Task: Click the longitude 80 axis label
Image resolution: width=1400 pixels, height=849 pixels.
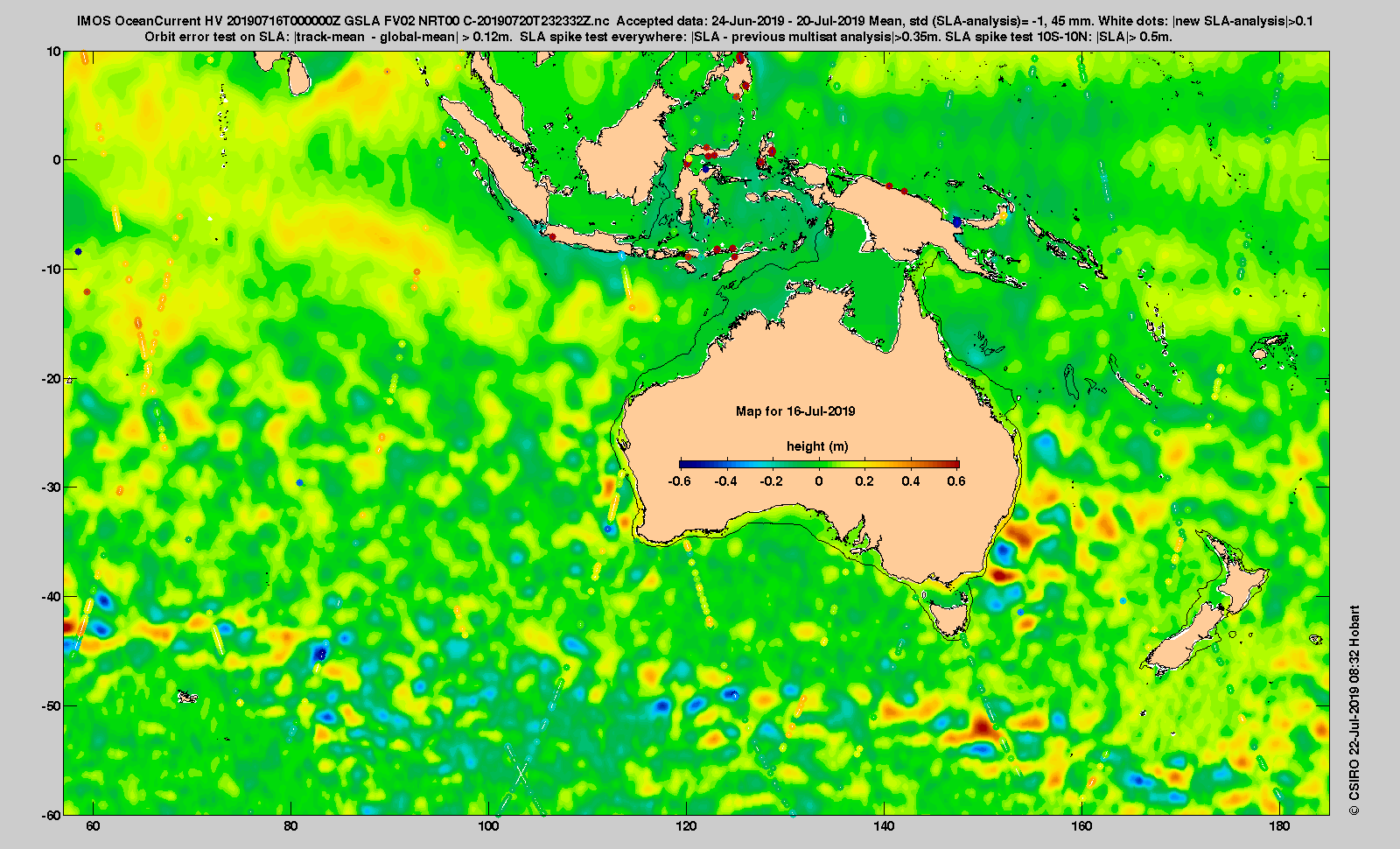Action: point(290,826)
